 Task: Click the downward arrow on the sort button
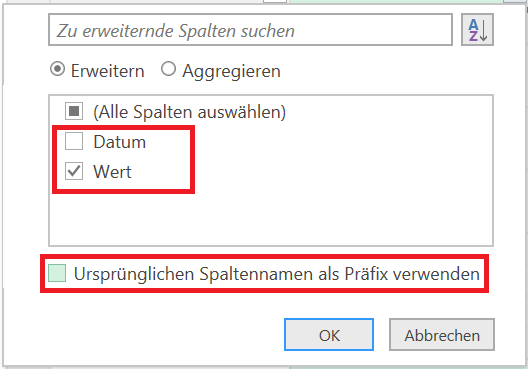point(484,30)
